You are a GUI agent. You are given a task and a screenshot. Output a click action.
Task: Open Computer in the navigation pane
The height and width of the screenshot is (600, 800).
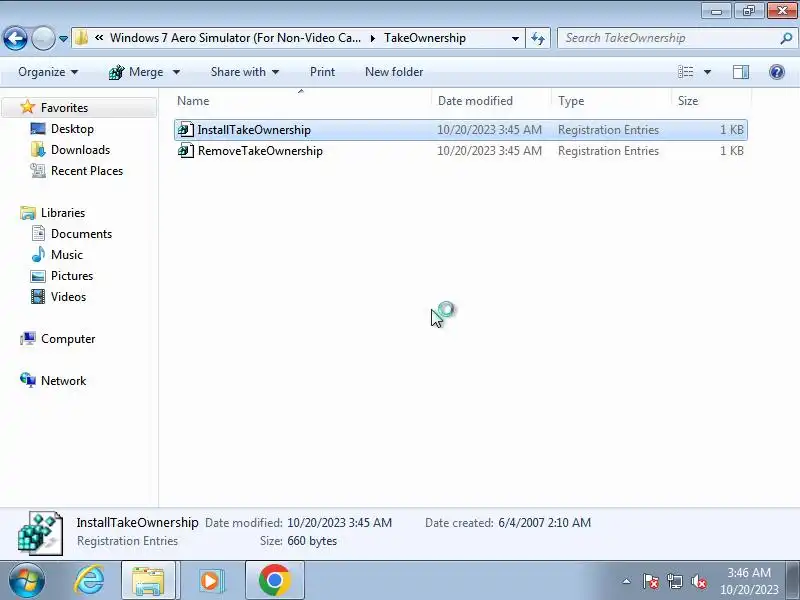(x=68, y=339)
